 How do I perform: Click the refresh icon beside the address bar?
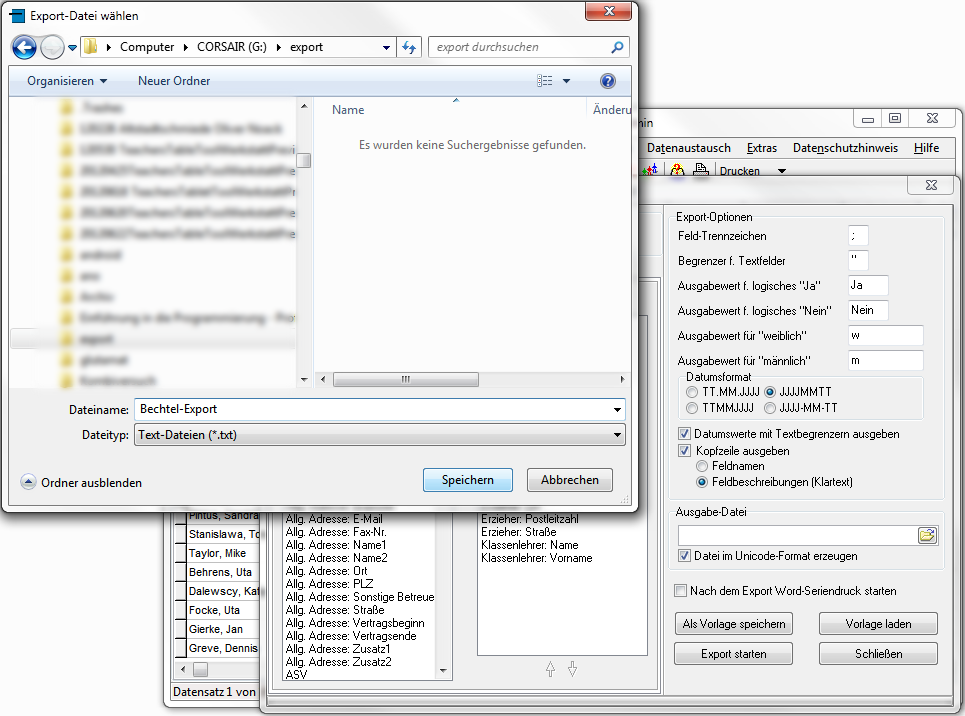pyautogui.click(x=409, y=47)
